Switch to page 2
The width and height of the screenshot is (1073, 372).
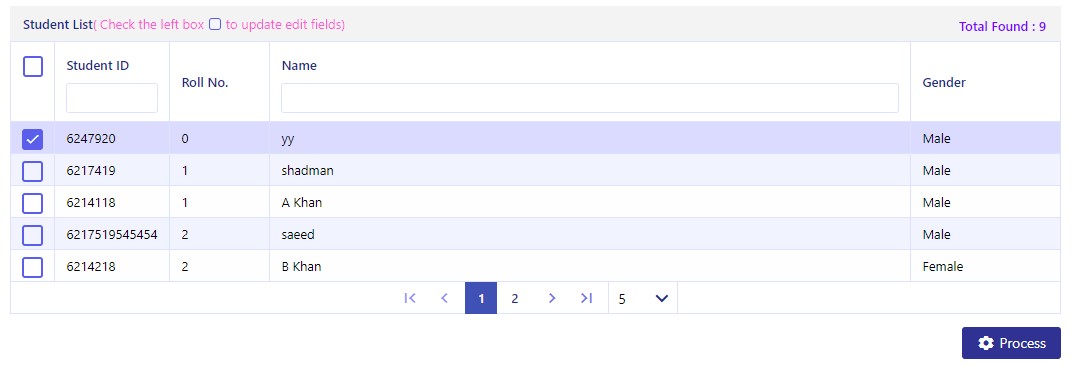click(515, 298)
